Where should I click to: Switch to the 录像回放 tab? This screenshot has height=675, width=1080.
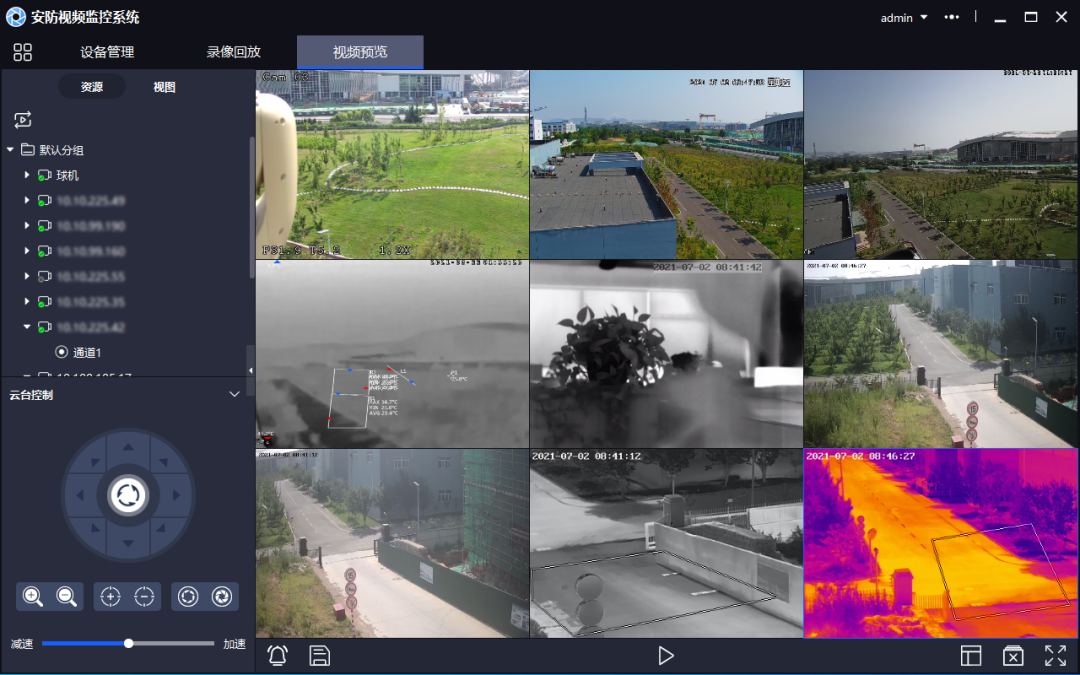(x=233, y=52)
